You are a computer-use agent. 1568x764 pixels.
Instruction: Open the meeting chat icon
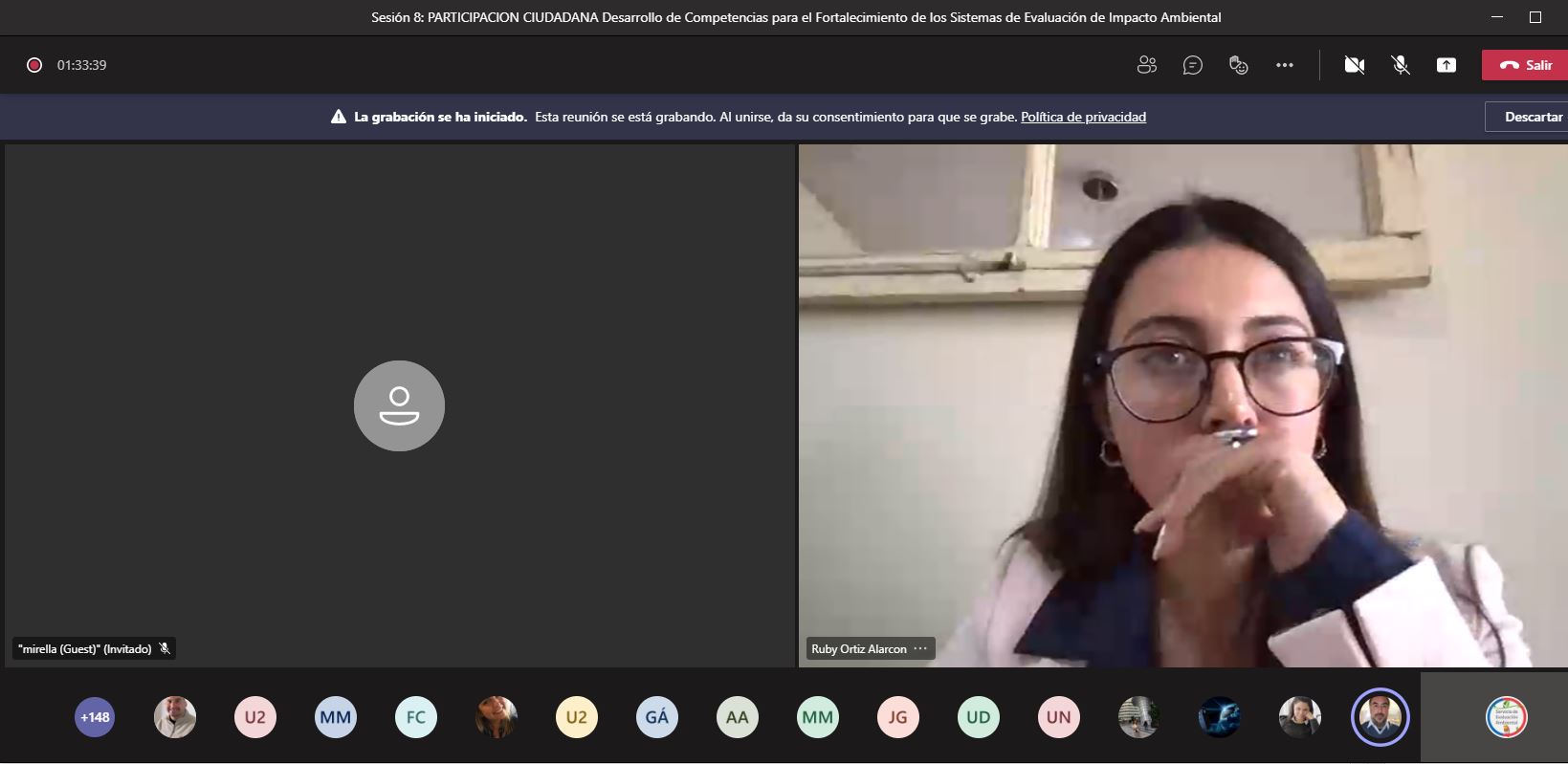[x=1192, y=65]
